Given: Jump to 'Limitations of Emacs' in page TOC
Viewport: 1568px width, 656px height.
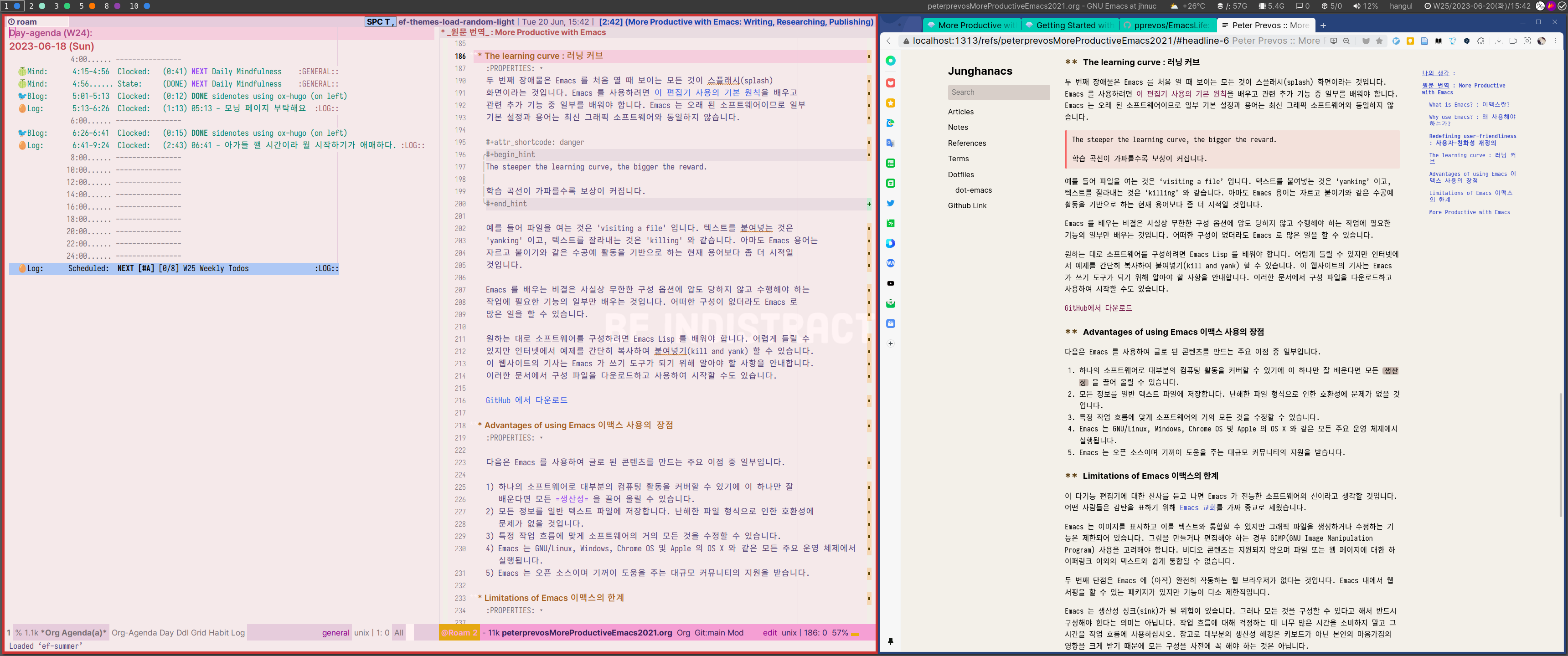Looking at the screenshot, I should [1470, 196].
